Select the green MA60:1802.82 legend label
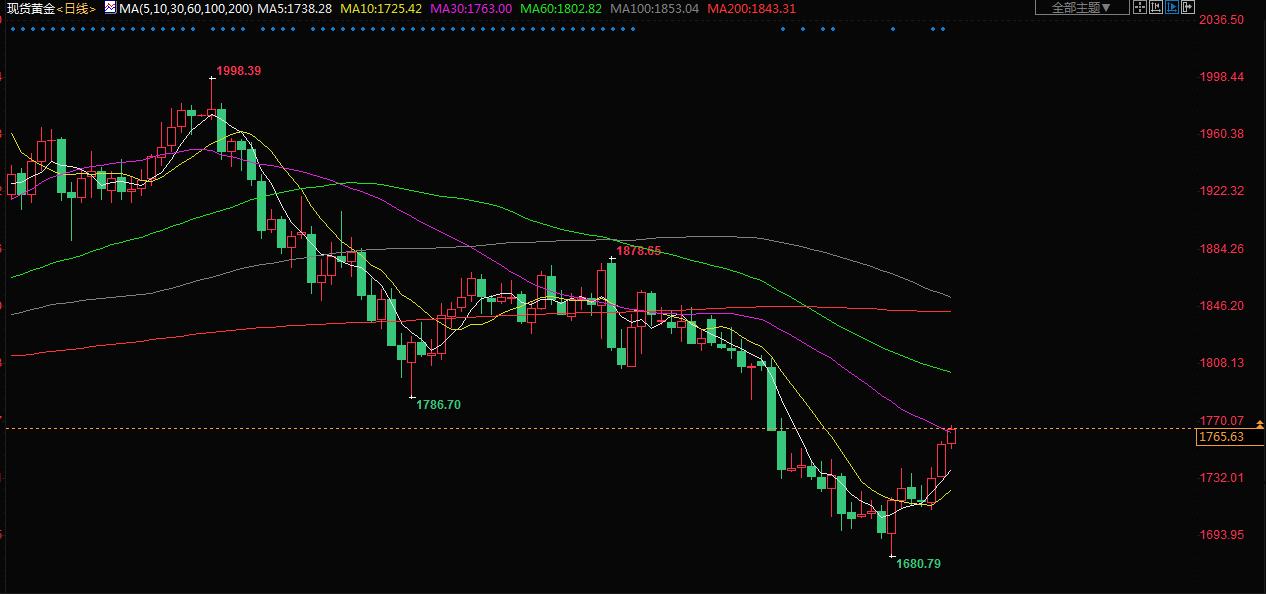The height and width of the screenshot is (594, 1266). point(560,8)
